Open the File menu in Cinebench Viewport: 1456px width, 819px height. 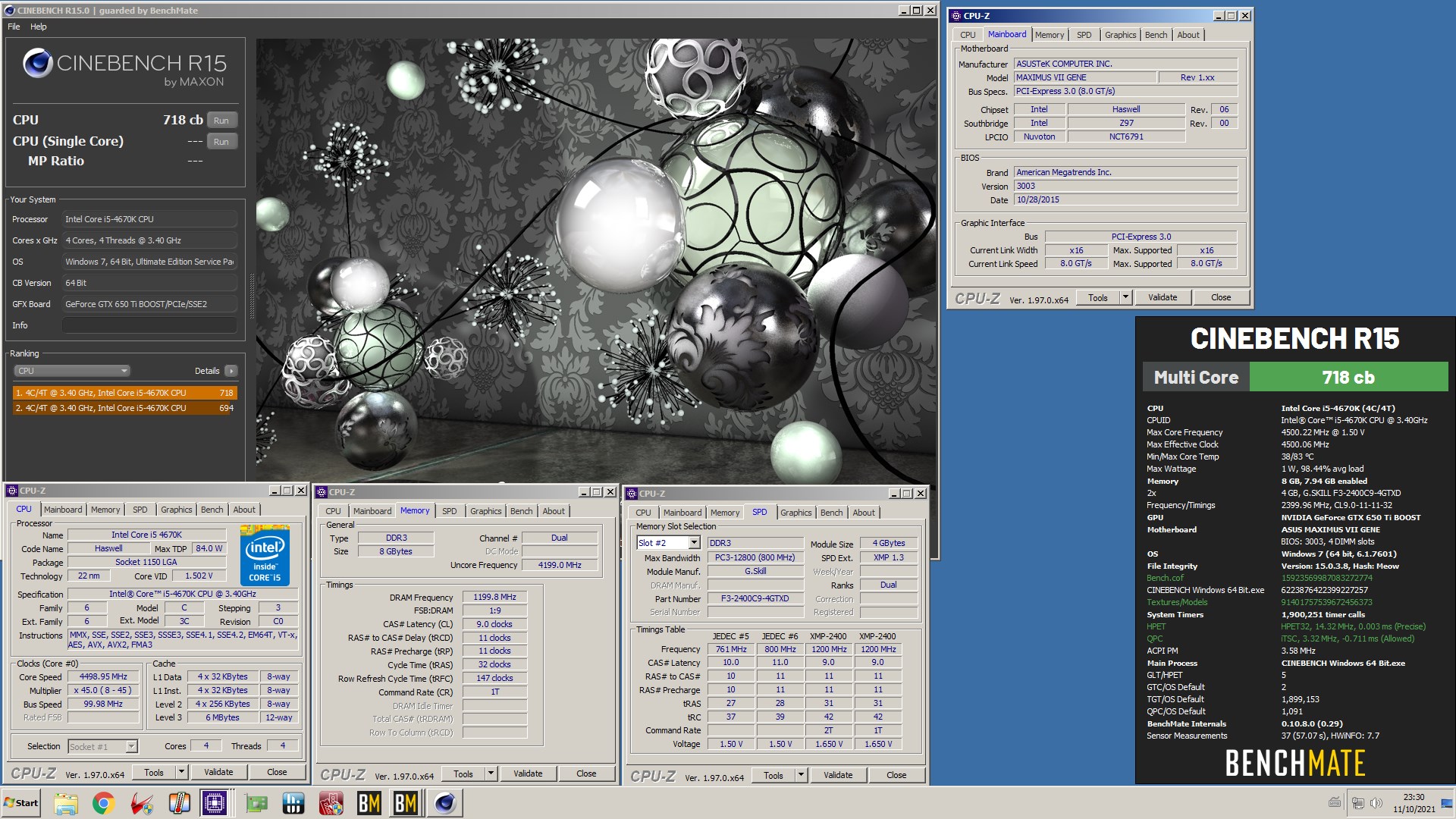pos(14,27)
